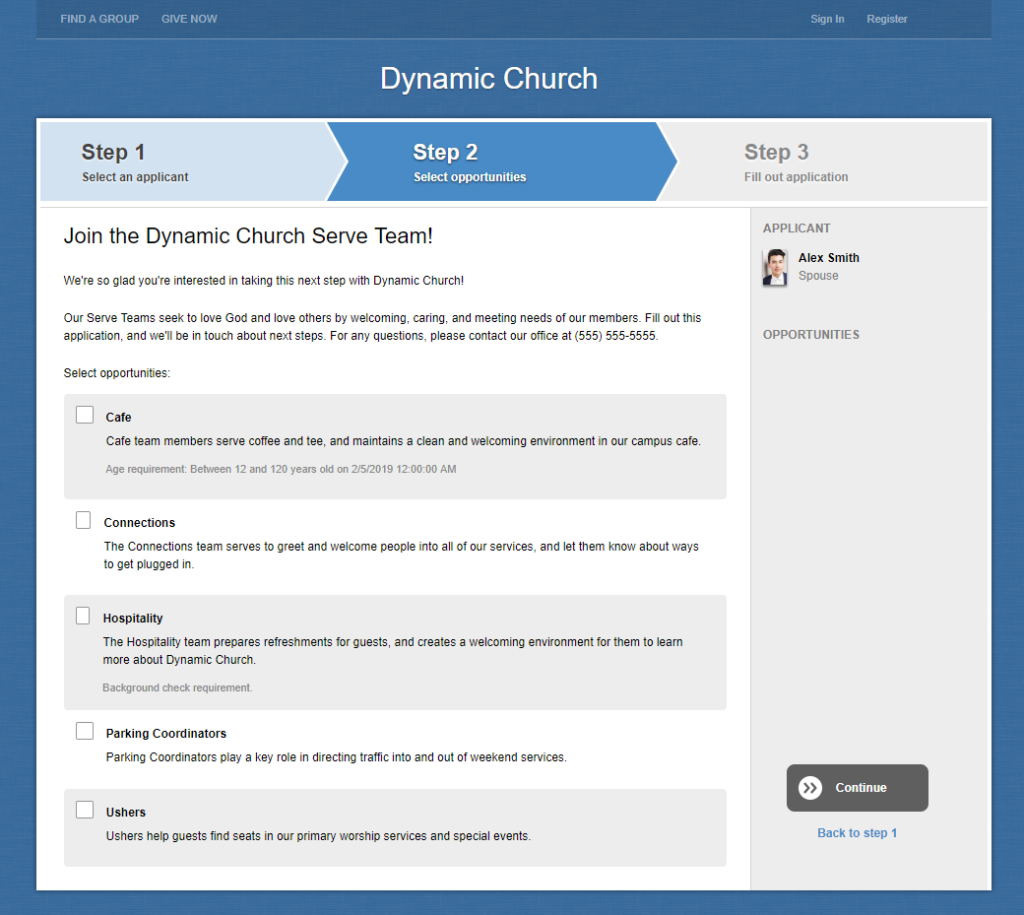Click the Background check requirement note
1024x915 pixels.
coord(177,688)
